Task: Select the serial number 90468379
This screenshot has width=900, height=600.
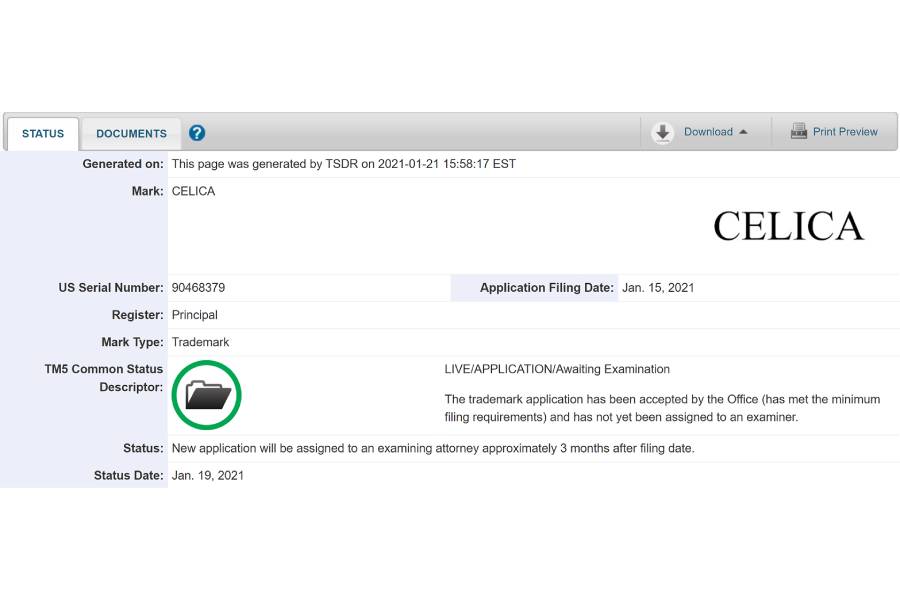Action: click(x=198, y=288)
